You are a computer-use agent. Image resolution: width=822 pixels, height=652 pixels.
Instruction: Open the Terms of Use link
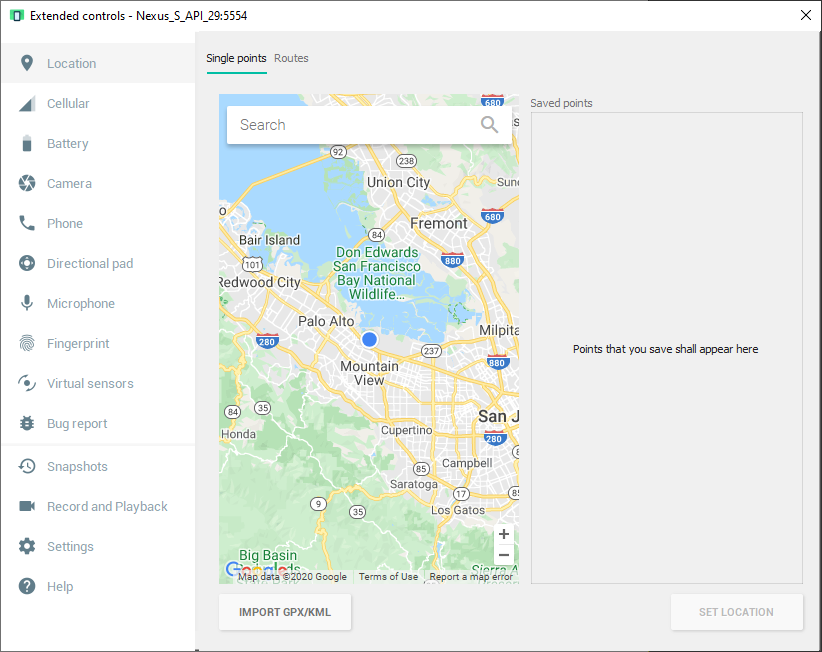pos(388,577)
